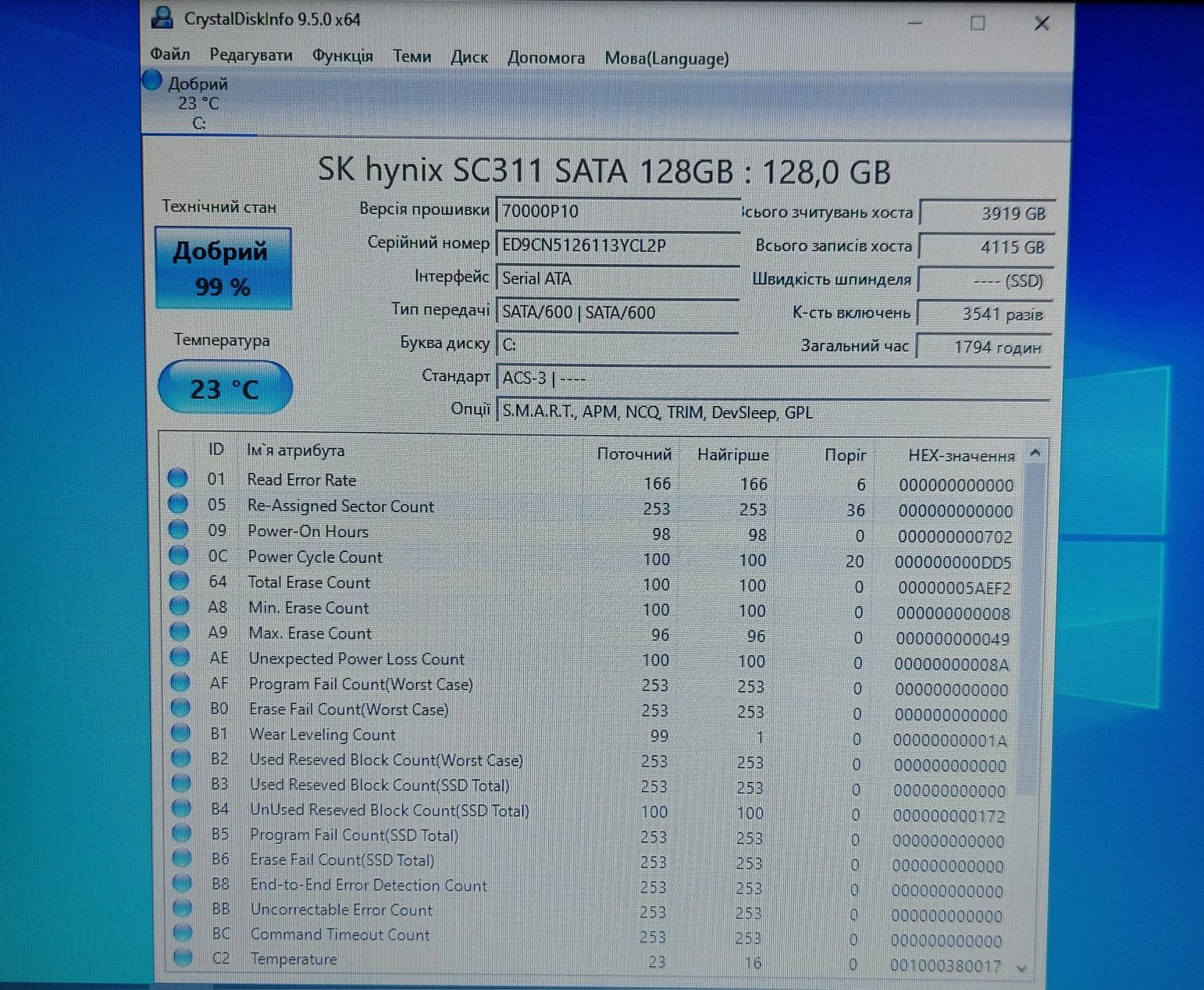This screenshot has height=990, width=1204.
Task: Open the Диск menu
Action: coord(469,57)
